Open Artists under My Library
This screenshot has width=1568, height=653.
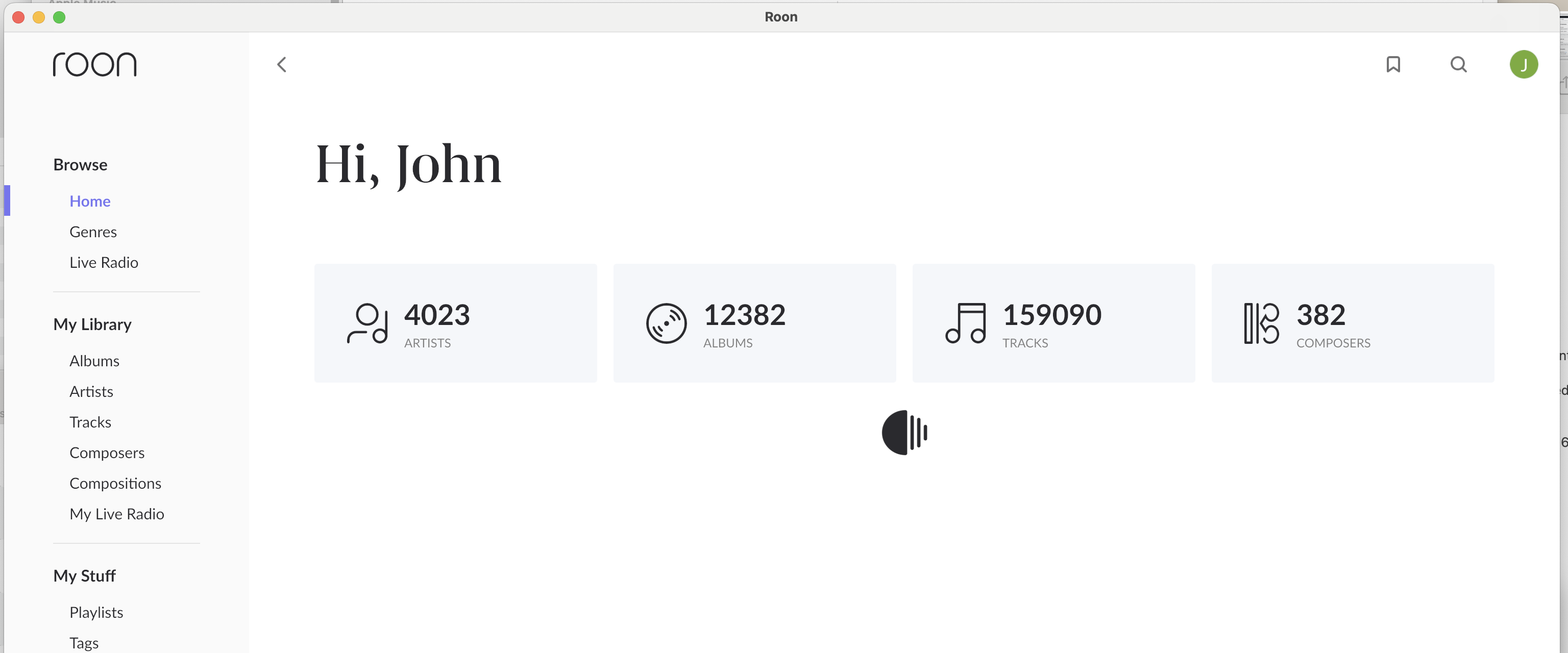(91, 391)
